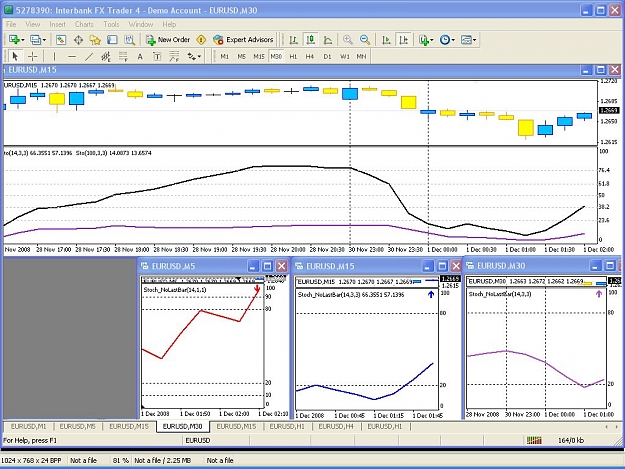Open the New Order dialog
This screenshot has height=469, width=625.
pyautogui.click(x=167, y=40)
